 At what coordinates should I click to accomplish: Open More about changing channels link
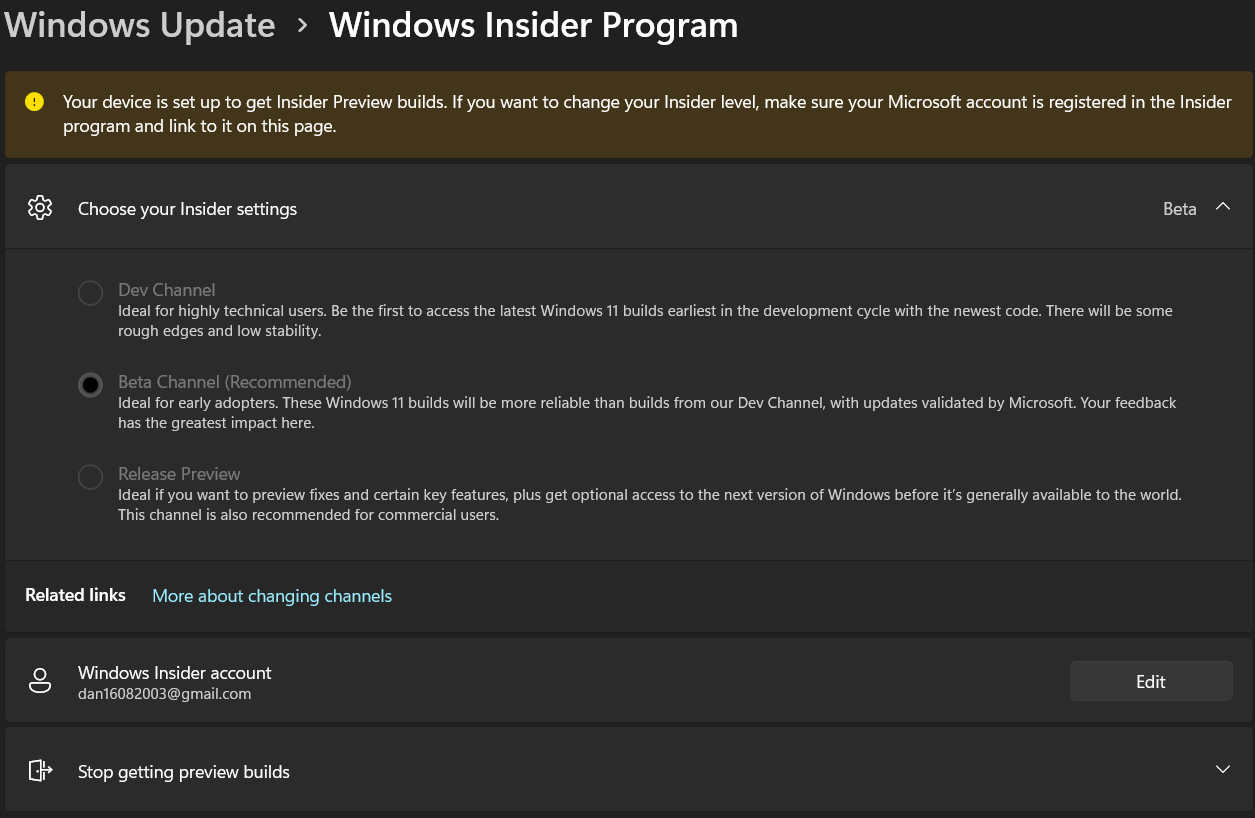272,596
